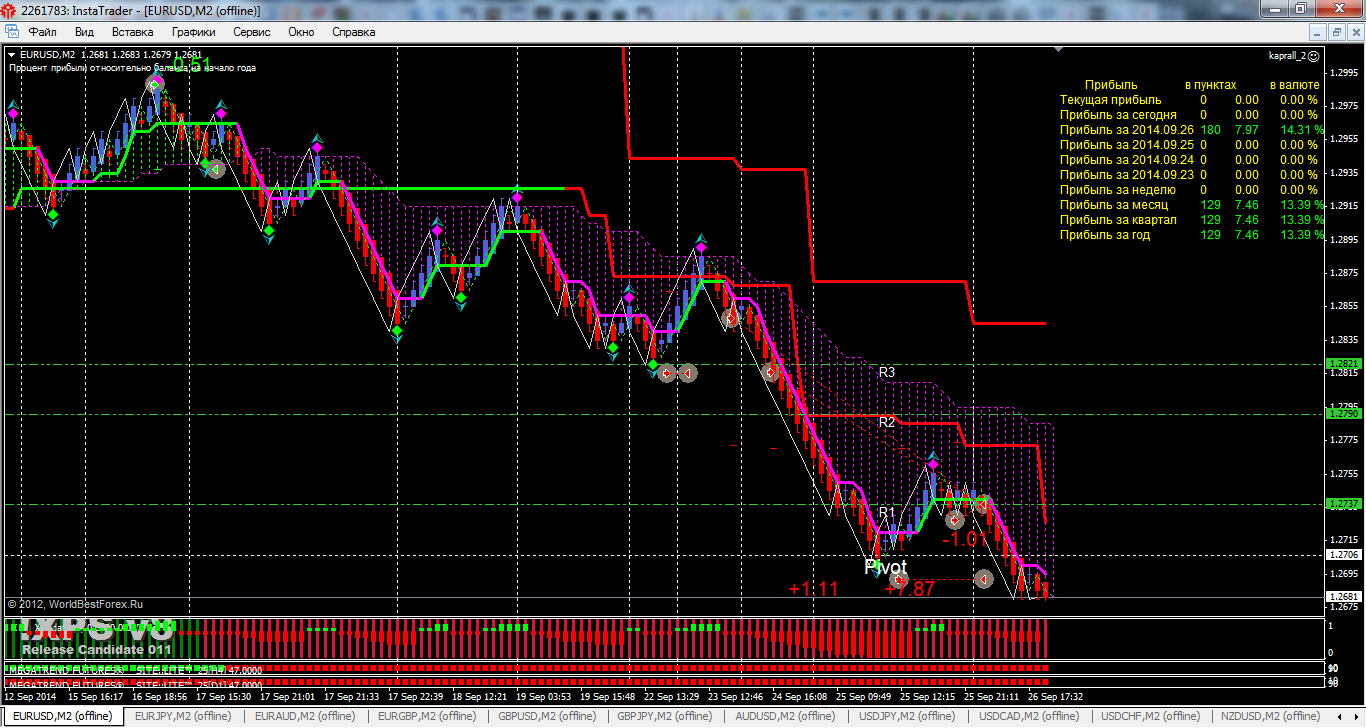Restore down the inner chart window
Screen dimensions: 1366x728
(1336, 32)
